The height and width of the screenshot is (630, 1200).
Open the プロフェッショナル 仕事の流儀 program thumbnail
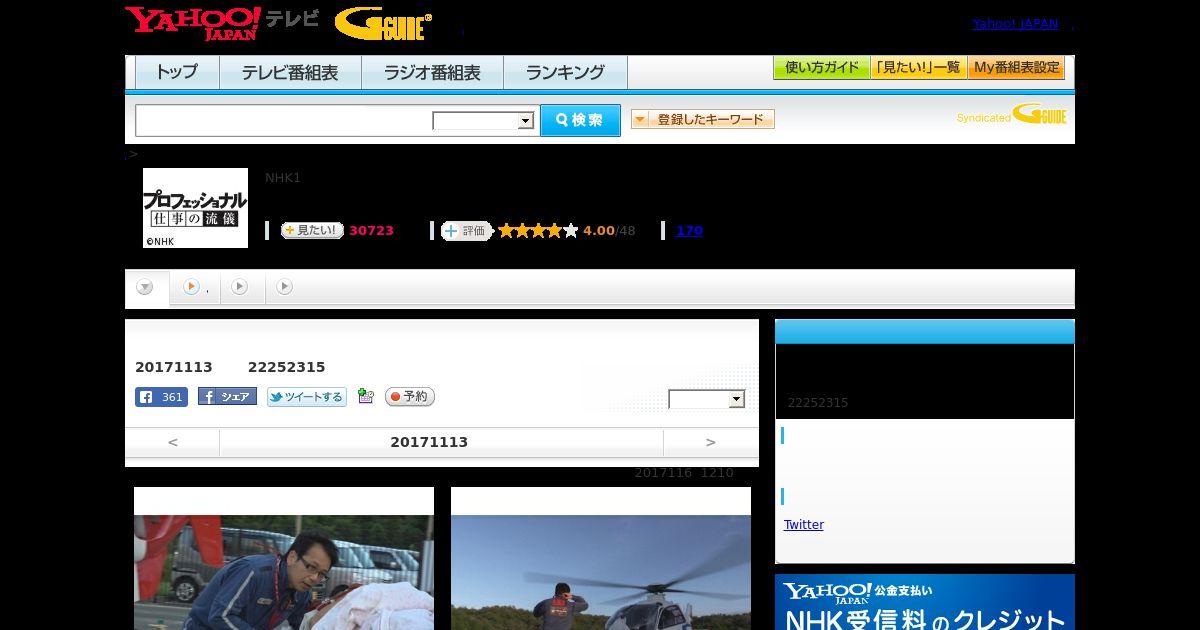pos(196,208)
